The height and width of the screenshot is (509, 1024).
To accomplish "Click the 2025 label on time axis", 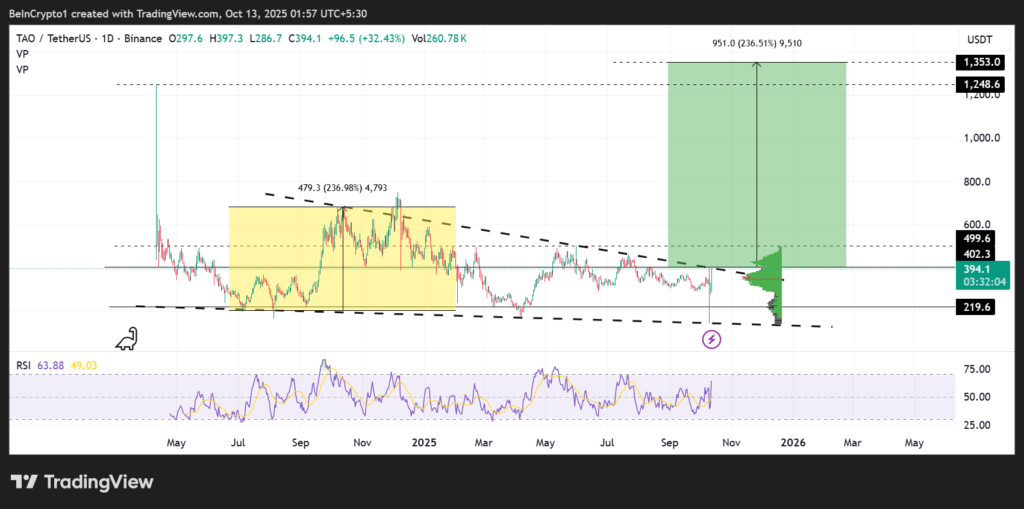I will pos(424,441).
